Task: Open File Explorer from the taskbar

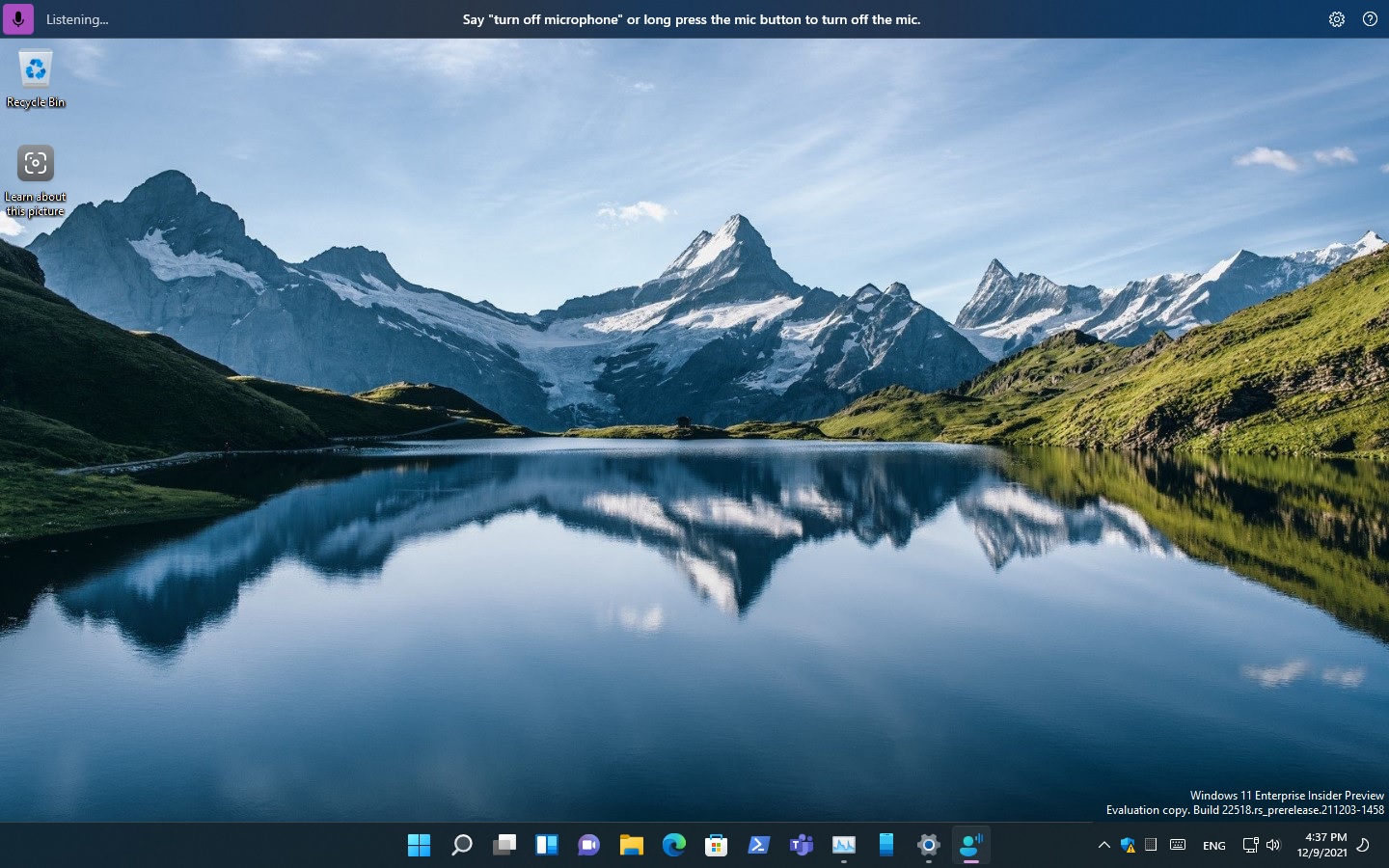Action: tap(631, 845)
